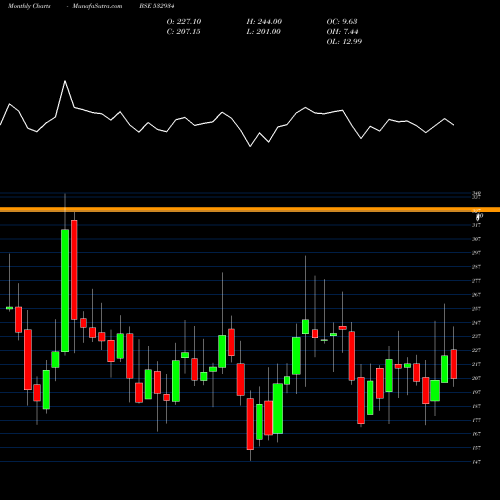The image size is (500, 500).
Task: Select the open price 'O: 227.10'
Action: coord(184,22)
